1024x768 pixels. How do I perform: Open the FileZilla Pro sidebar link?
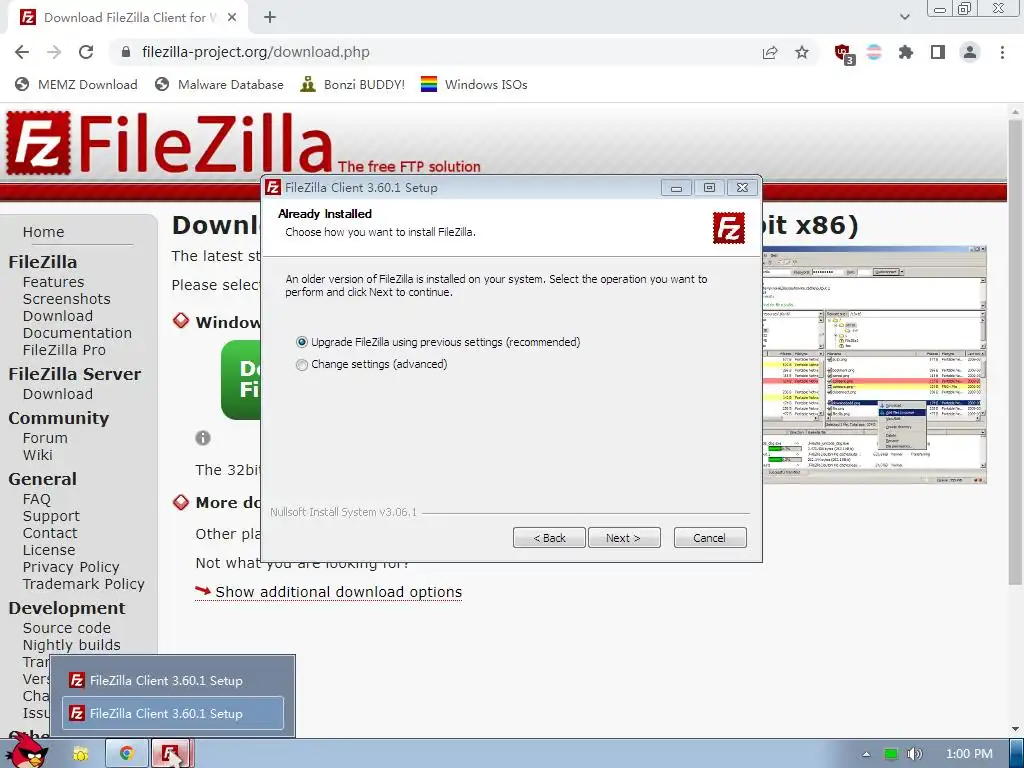click(64, 350)
